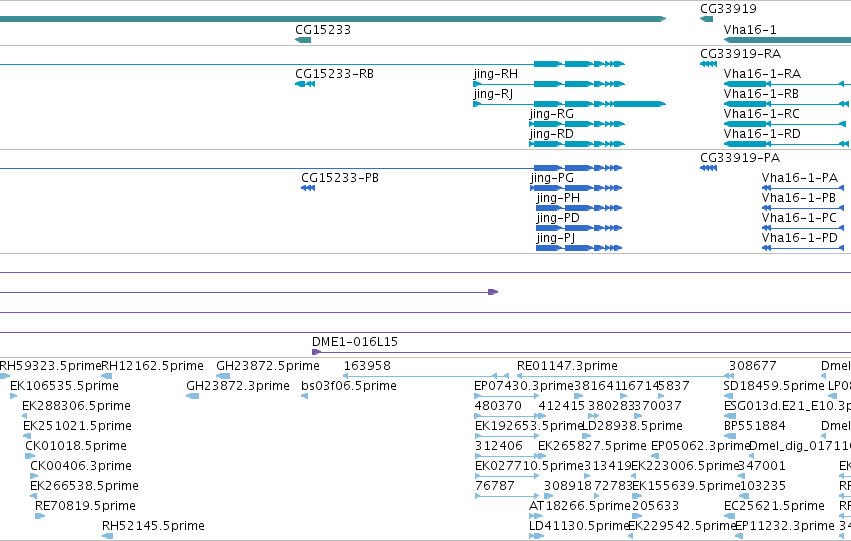851x541 pixels.
Task: Select feature EK251021.5prime
Action: click(x=77, y=426)
